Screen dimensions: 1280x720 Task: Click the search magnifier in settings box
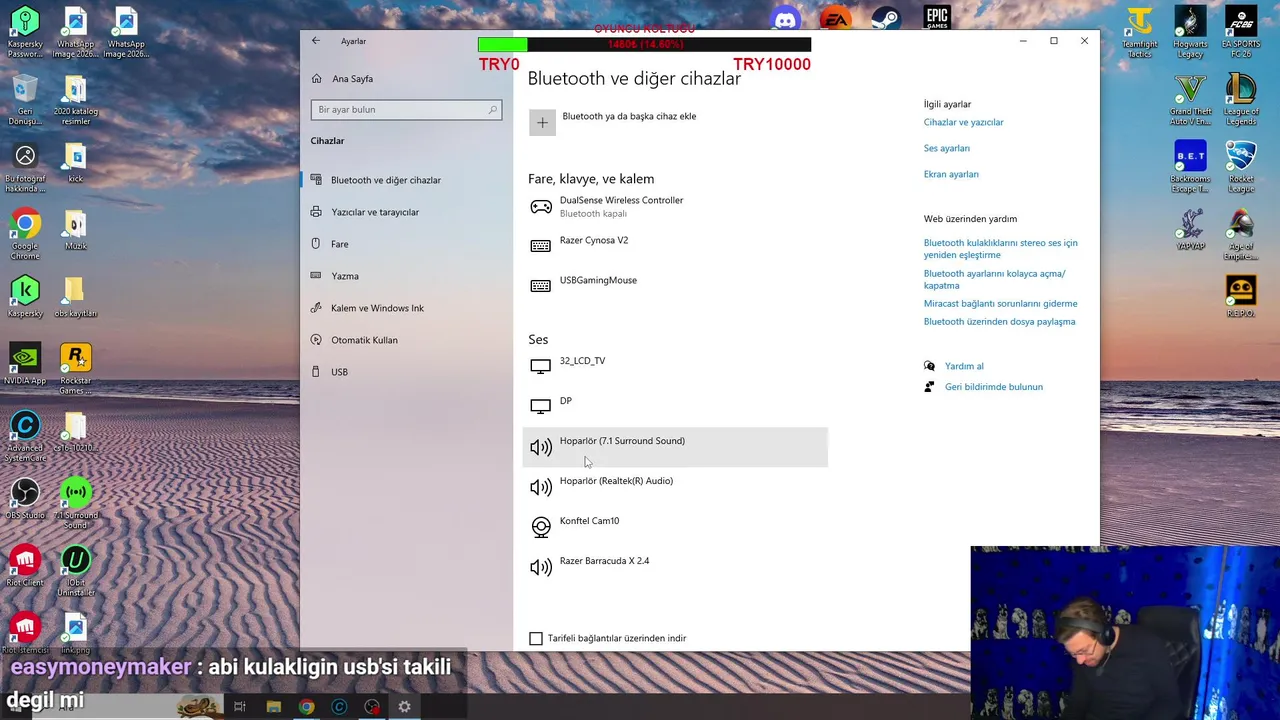point(493,110)
